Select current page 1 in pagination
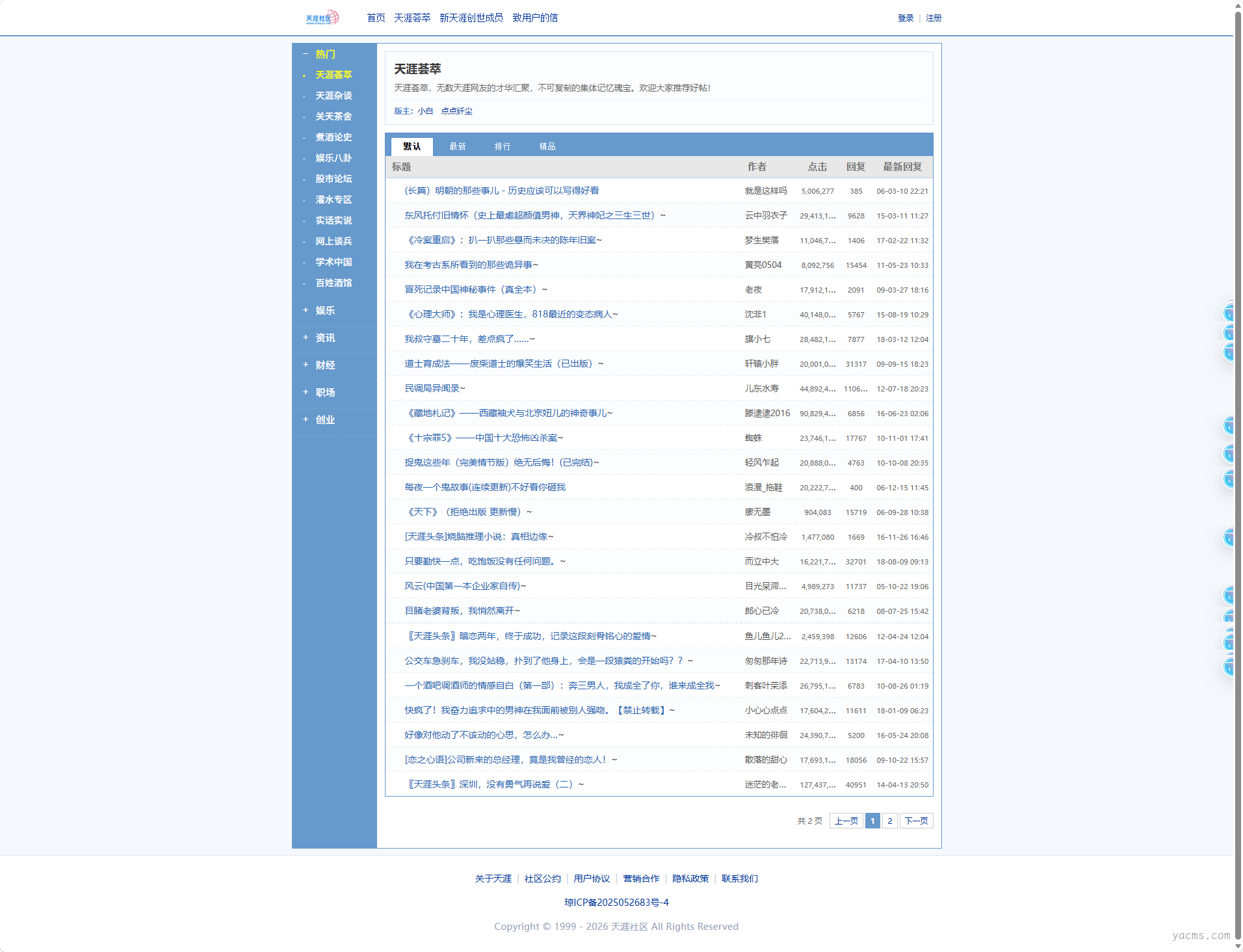1243x952 pixels. [872, 821]
